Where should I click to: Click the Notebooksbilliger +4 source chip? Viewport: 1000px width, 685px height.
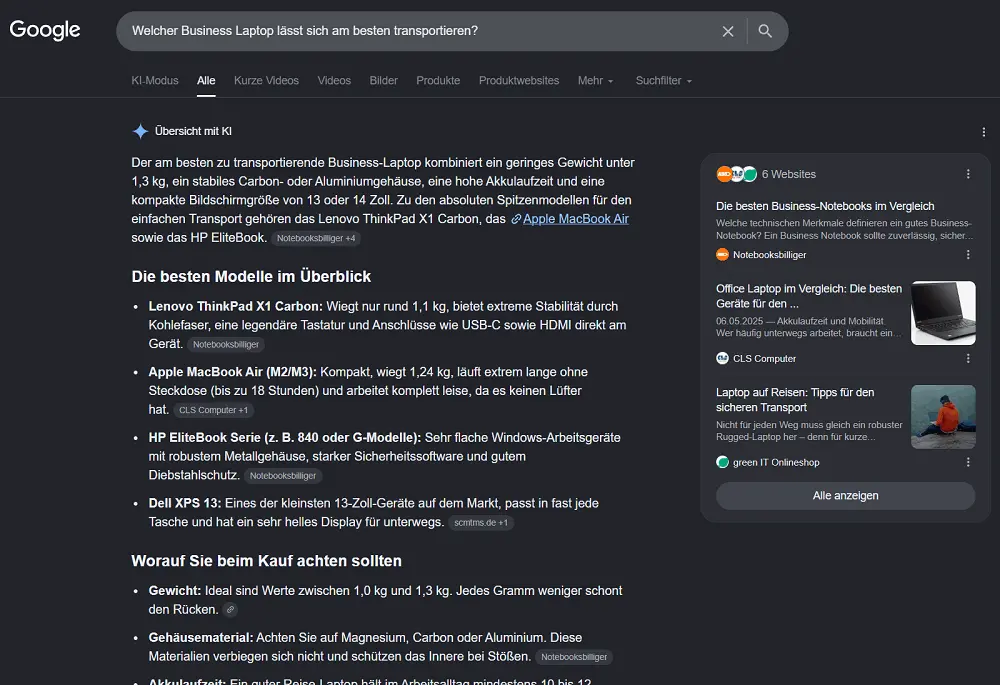(x=316, y=238)
